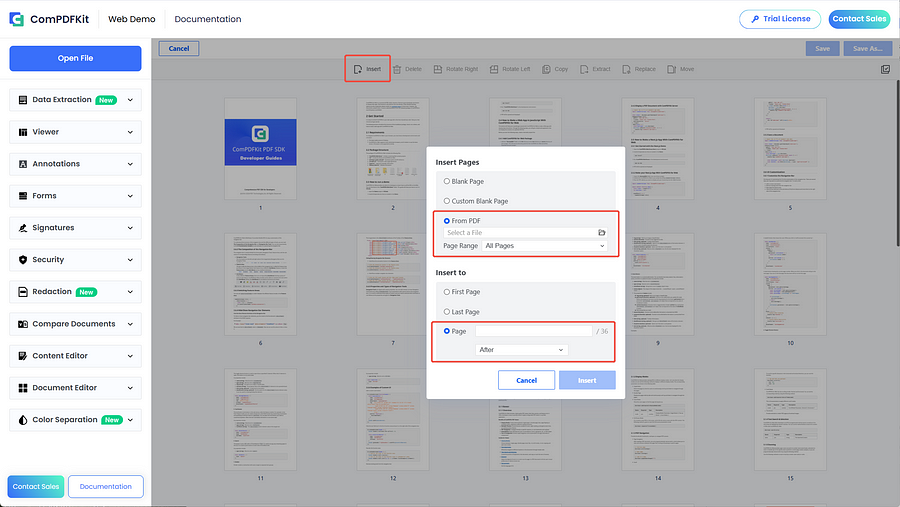Expand the Signatures section chevron
This screenshot has height=507, width=900.
click(x=130, y=228)
